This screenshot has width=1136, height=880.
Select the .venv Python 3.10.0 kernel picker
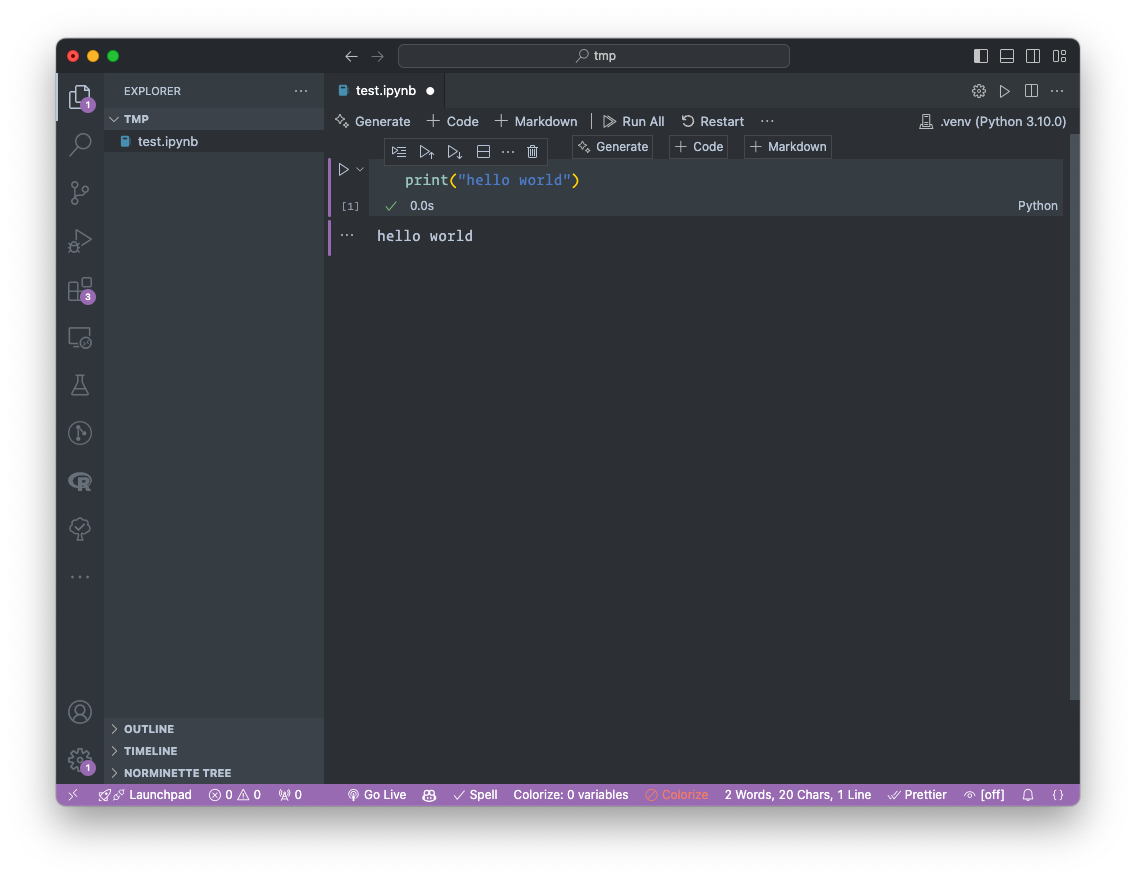(993, 121)
